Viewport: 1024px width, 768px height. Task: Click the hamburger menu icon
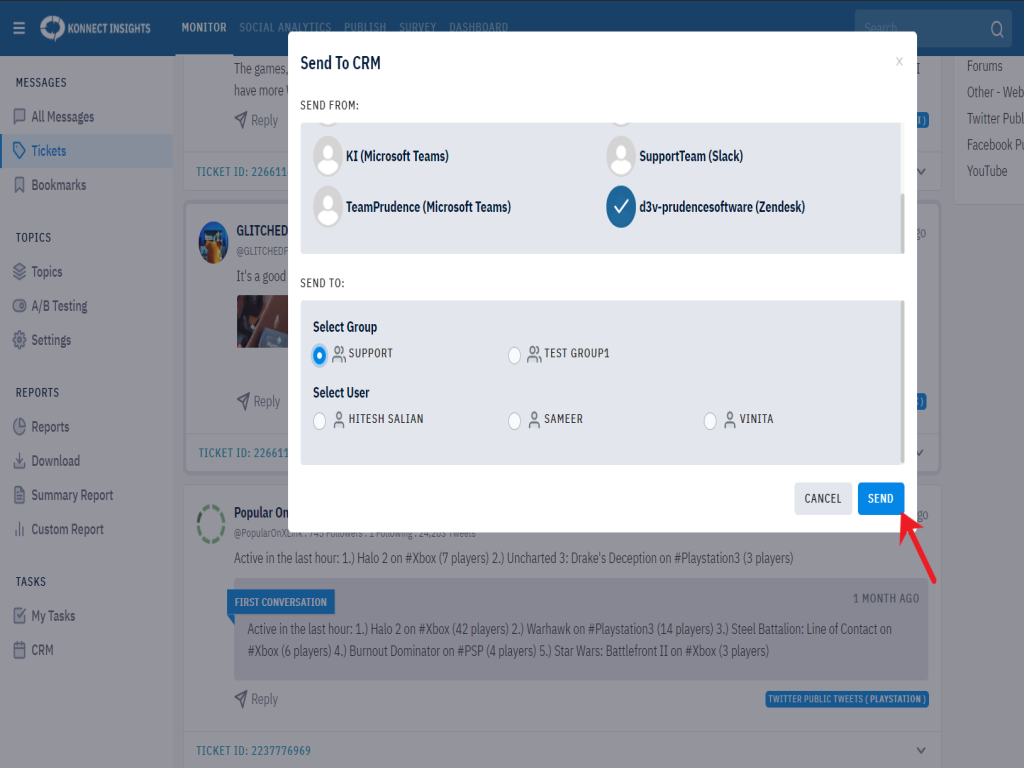coord(19,28)
